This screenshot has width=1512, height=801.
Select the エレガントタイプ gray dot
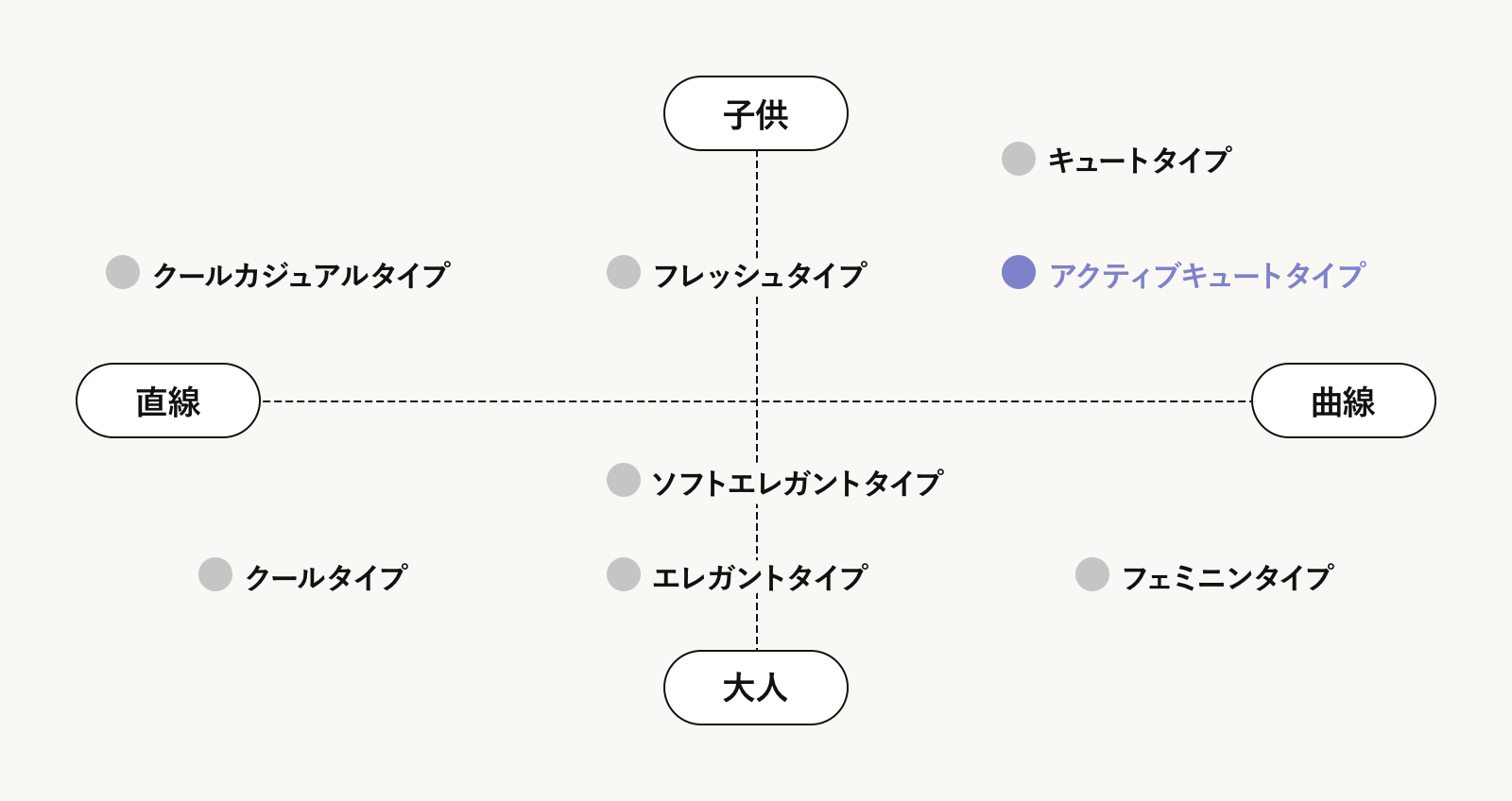click(x=624, y=574)
